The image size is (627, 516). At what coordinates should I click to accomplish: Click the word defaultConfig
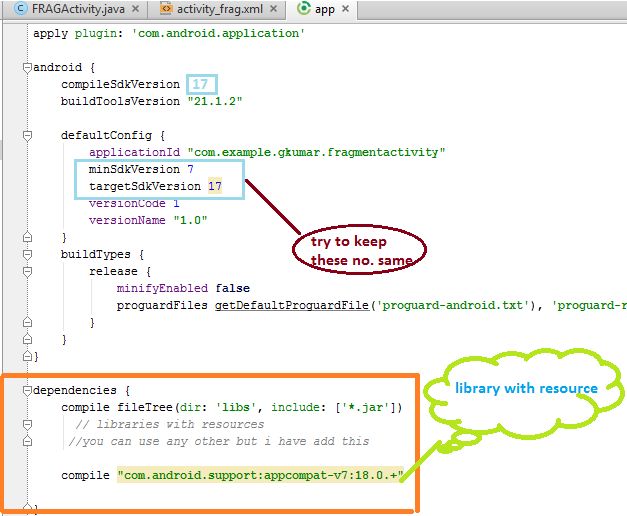coord(106,136)
